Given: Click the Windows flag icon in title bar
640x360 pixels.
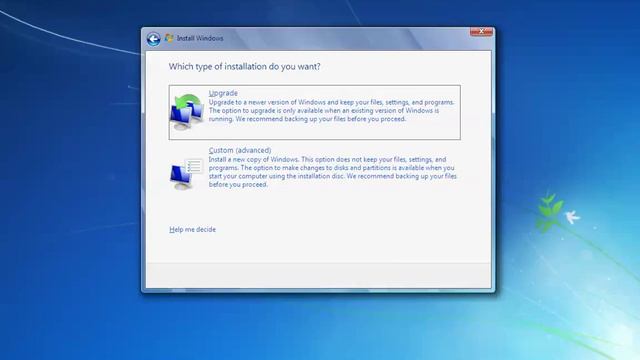Looking at the screenshot, I should tap(169, 38).
